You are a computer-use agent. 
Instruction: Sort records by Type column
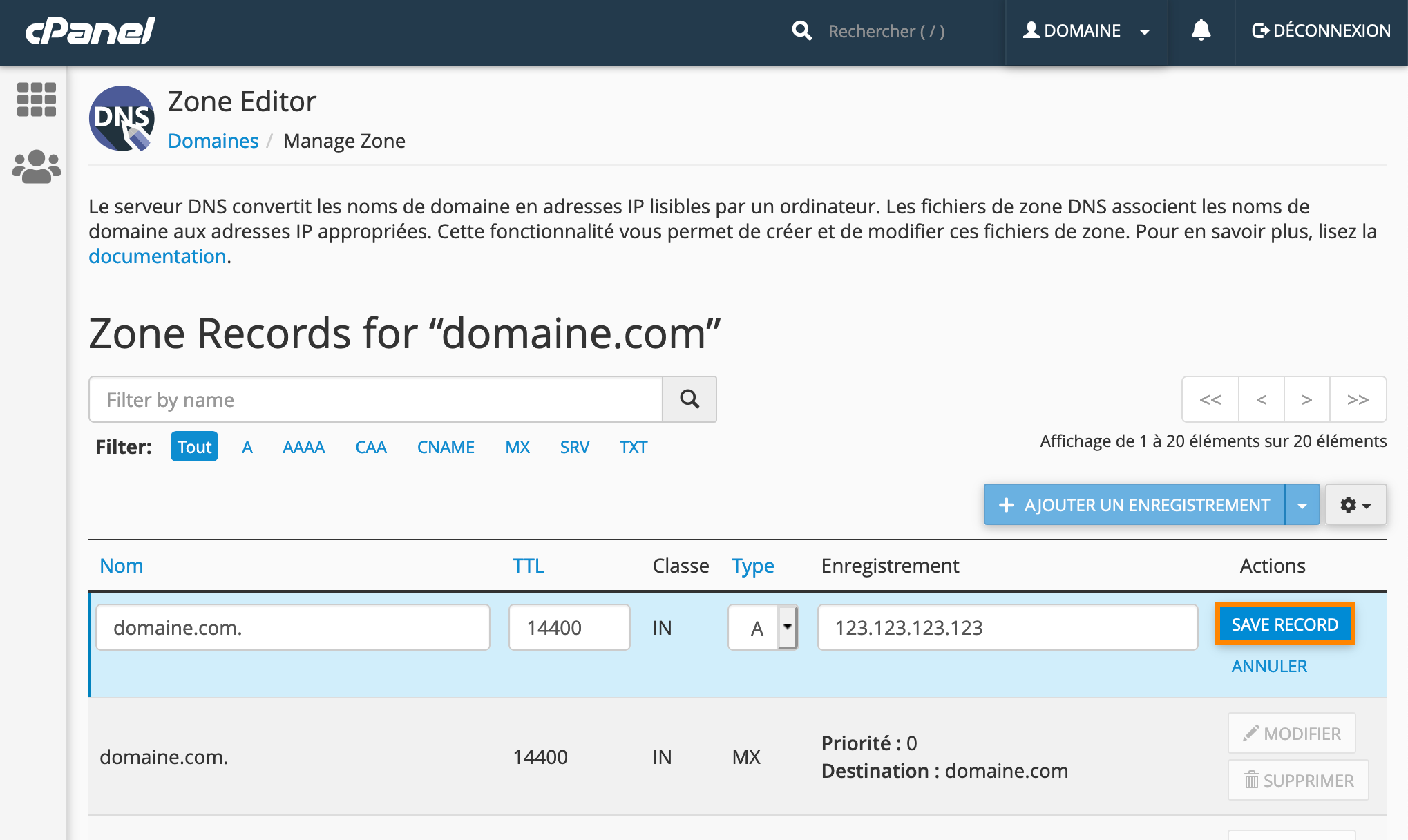pyautogui.click(x=753, y=566)
